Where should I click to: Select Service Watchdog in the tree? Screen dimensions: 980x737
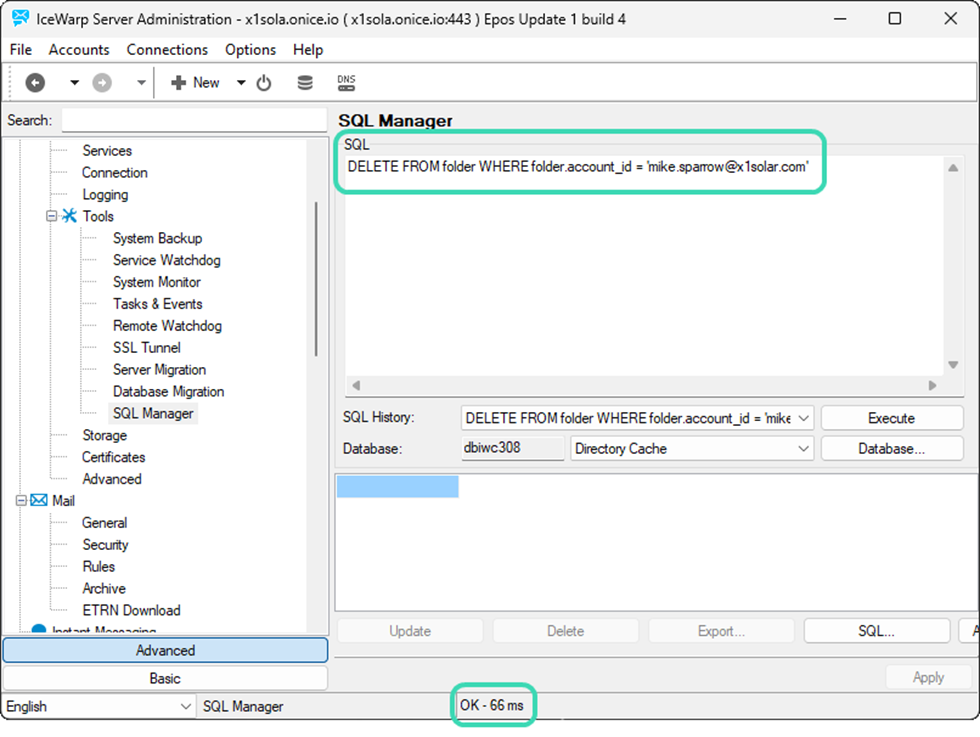(167, 260)
